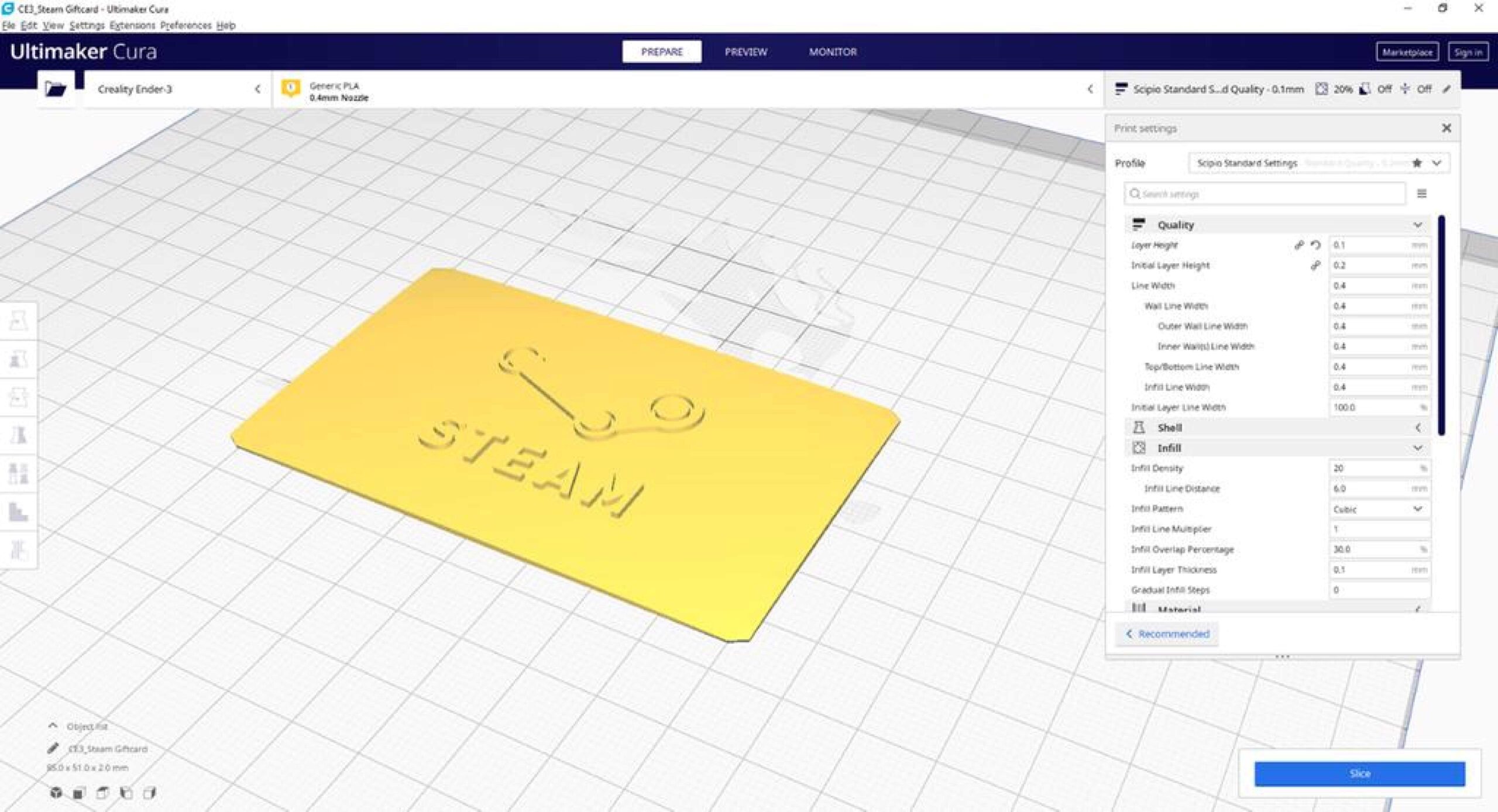Screen dimensions: 1498x812
Task: Click the bottom-most tool in left toolbar
Action: [18, 550]
